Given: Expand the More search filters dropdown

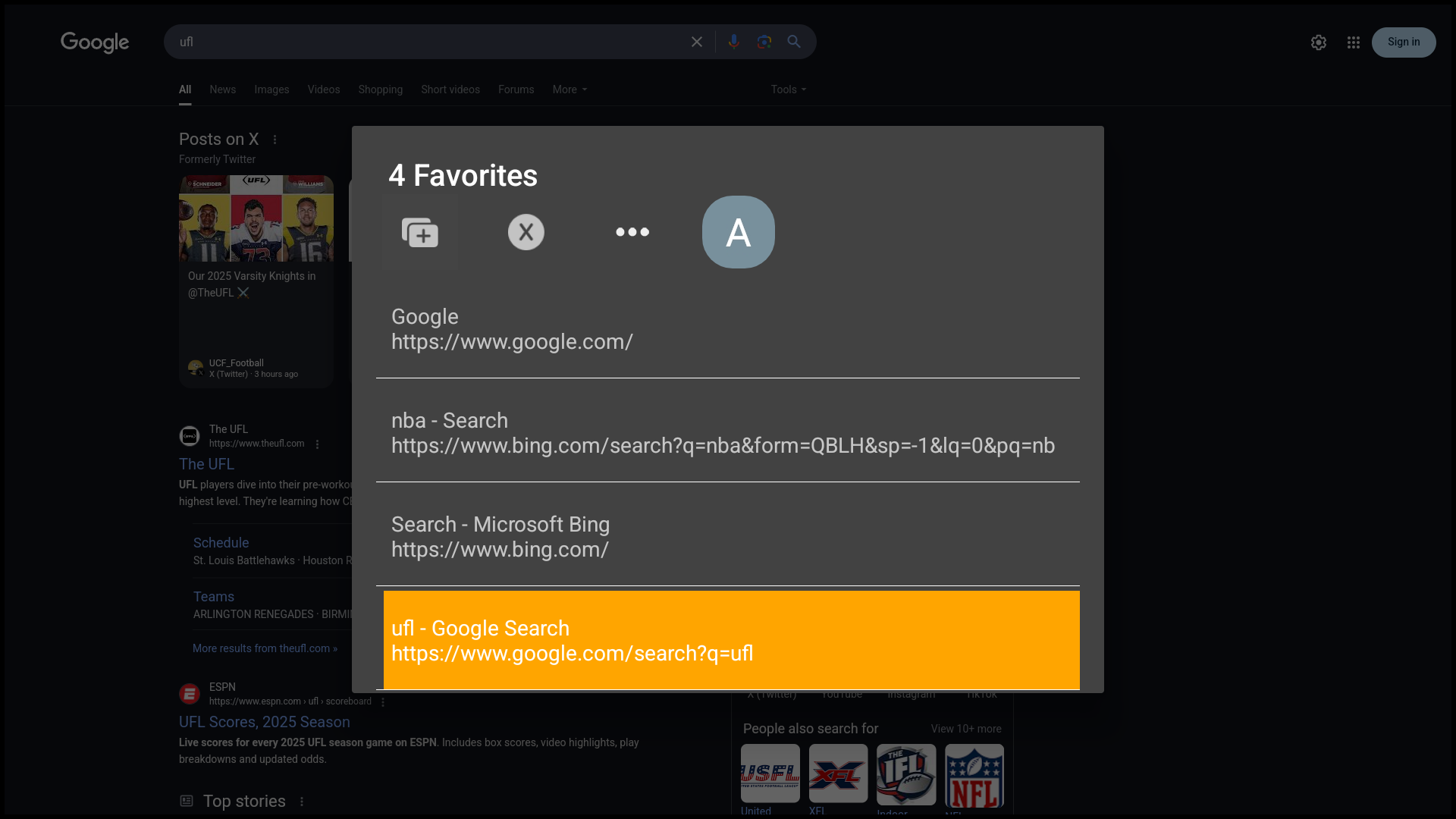Looking at the screenshot, I should (x=570, y=89).
